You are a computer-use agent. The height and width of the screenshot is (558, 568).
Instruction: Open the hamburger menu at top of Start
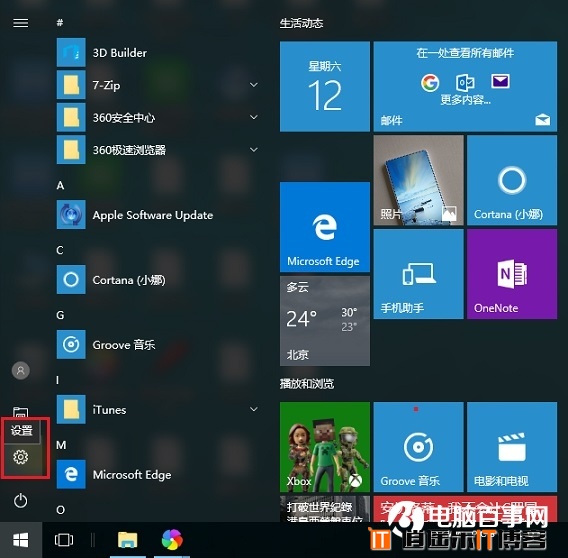click(x=21, y=23)
